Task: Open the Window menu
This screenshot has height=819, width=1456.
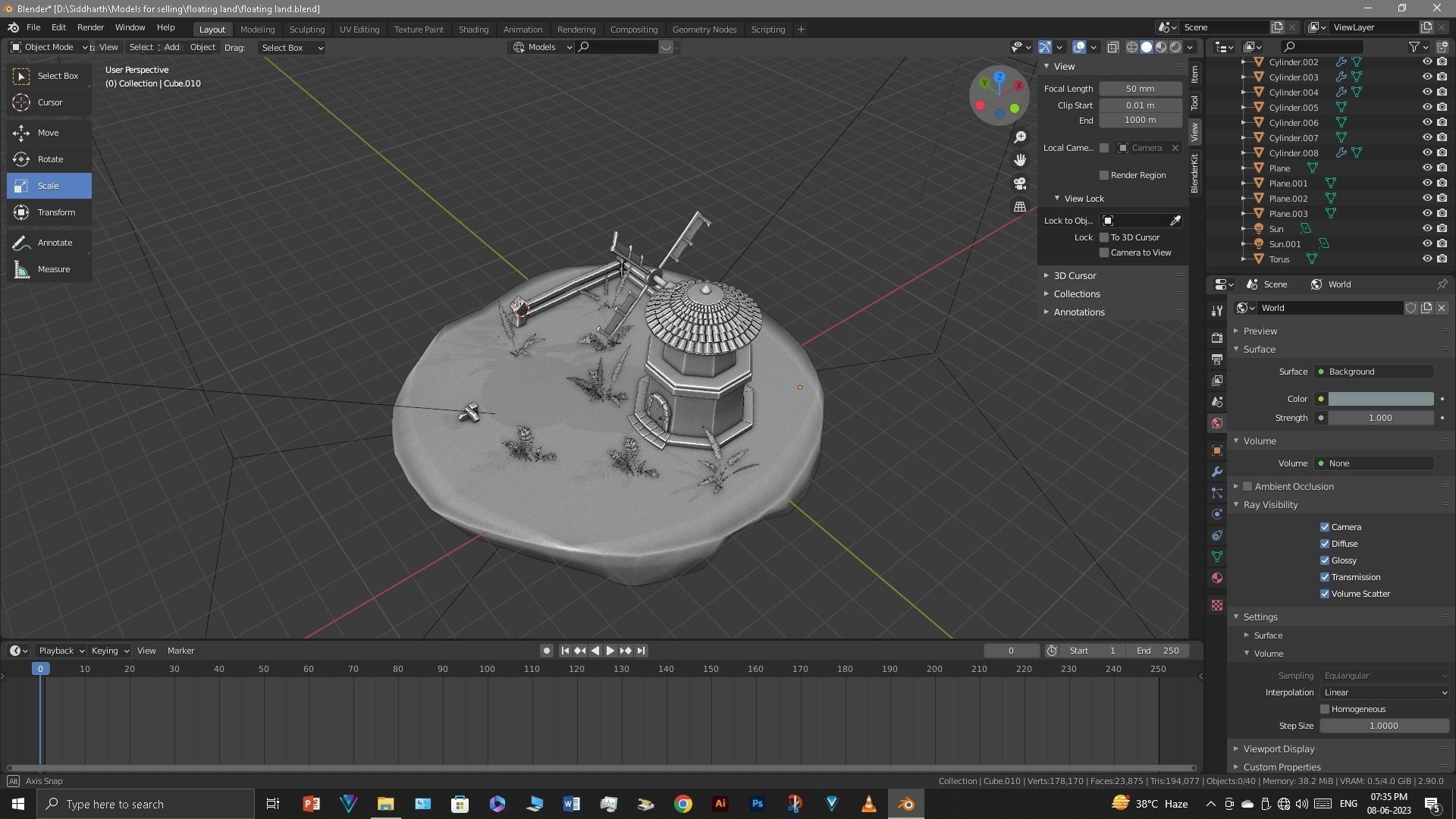Action: point(130,27)
